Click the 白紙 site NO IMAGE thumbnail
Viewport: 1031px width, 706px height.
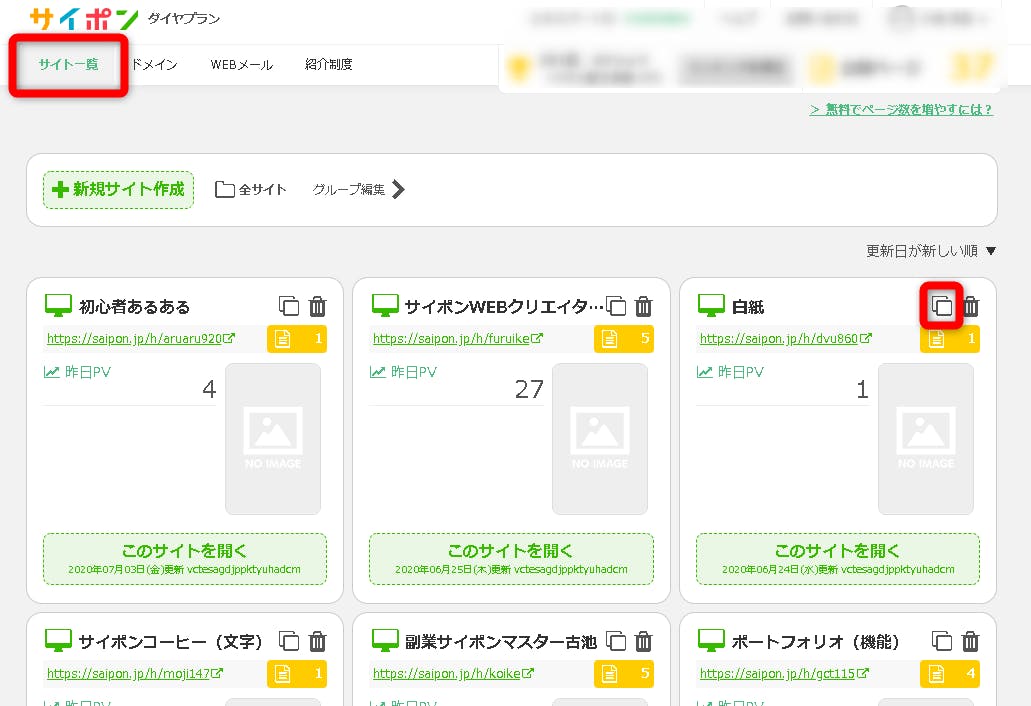point(925,438)
